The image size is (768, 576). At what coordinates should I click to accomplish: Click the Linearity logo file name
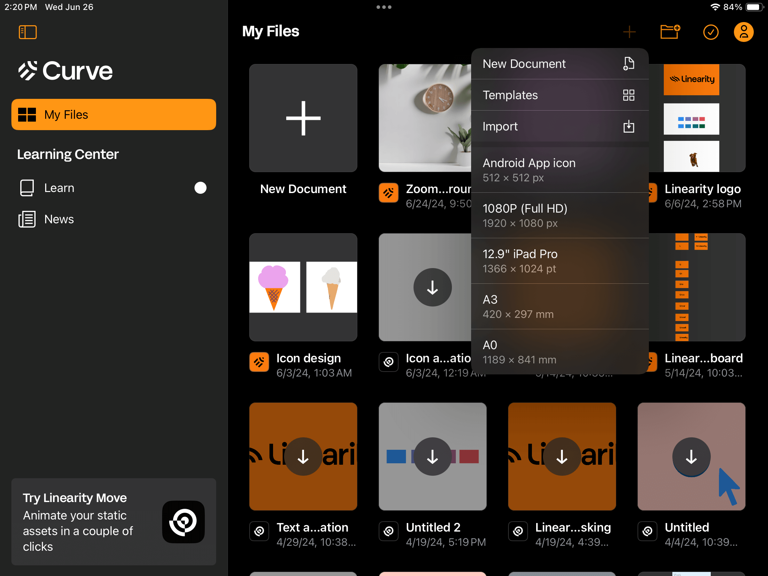[702, 189]
